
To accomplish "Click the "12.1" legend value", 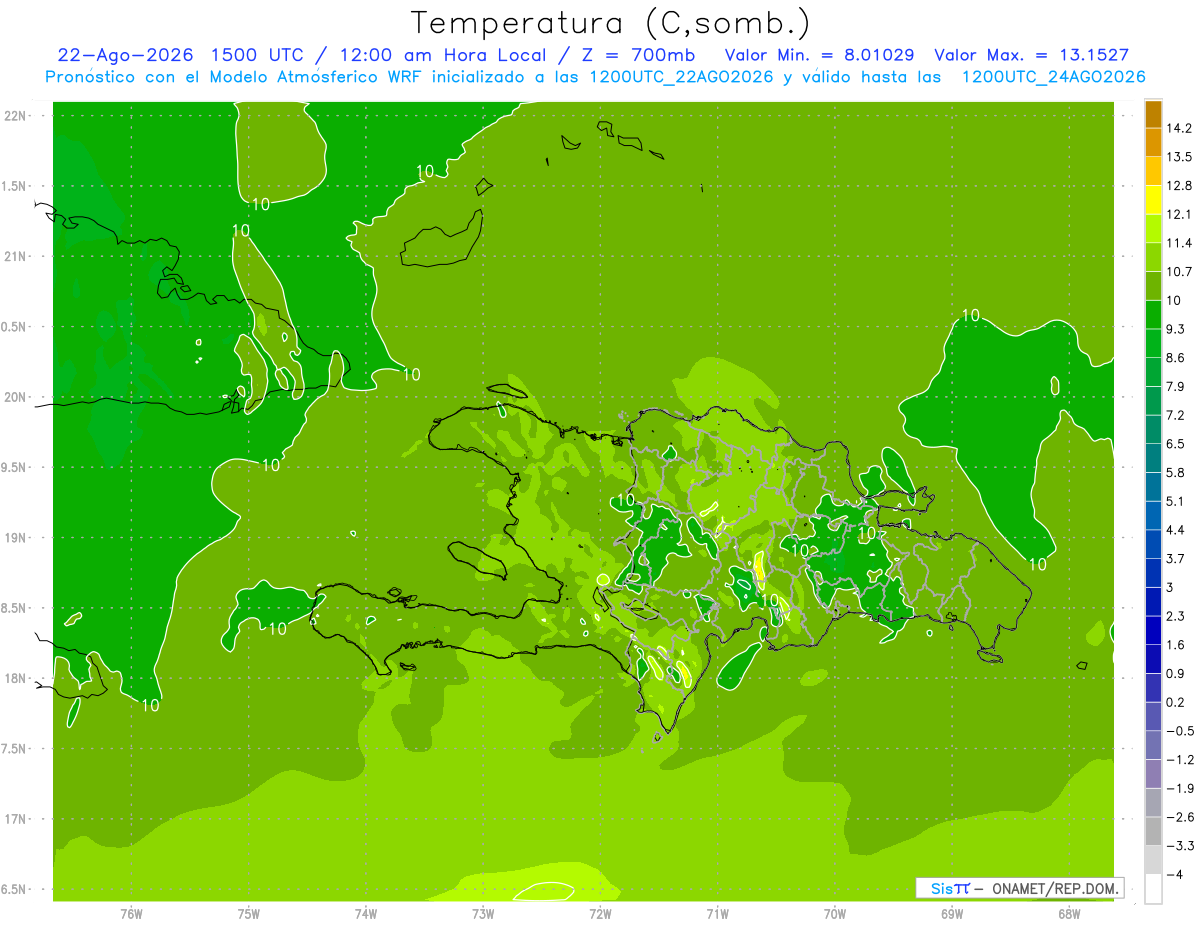I will (1180, 214).
